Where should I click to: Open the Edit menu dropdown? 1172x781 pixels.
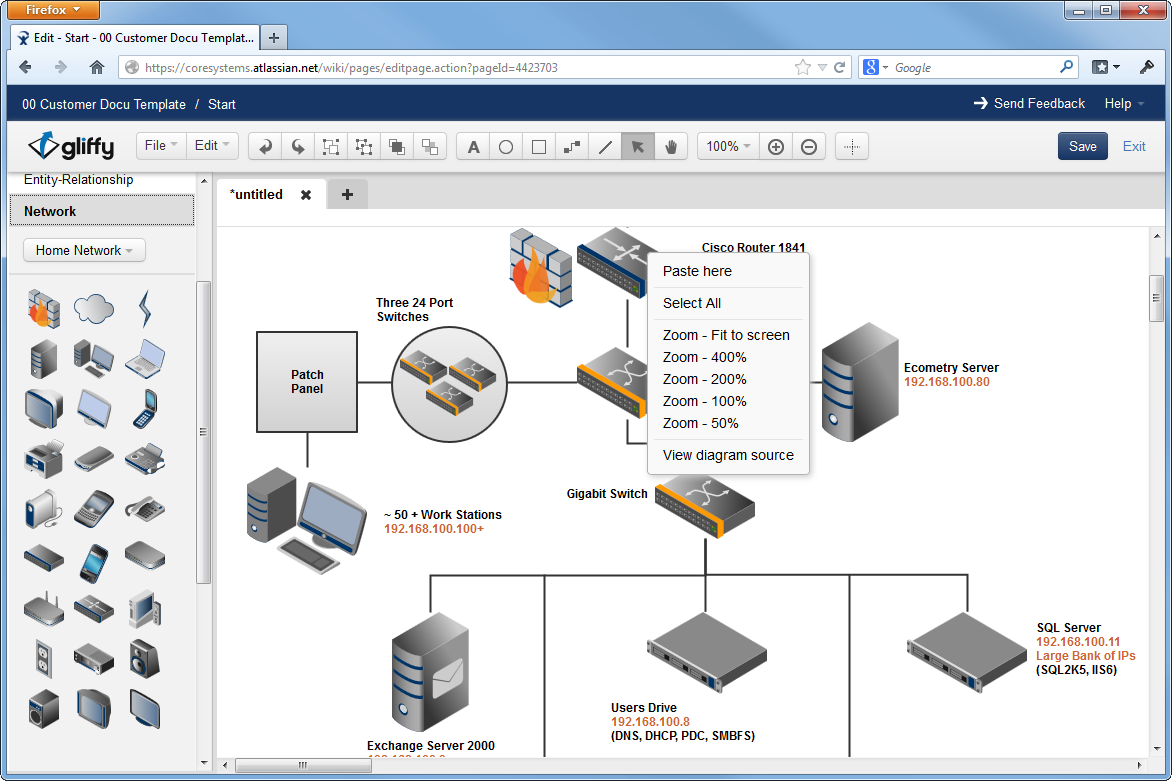point(212,146)
